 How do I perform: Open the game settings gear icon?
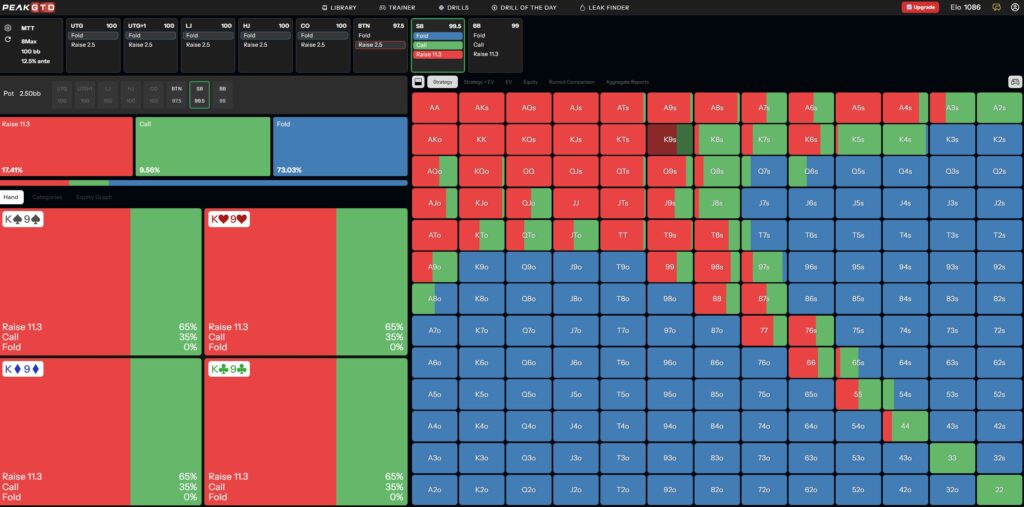[8, 28]
